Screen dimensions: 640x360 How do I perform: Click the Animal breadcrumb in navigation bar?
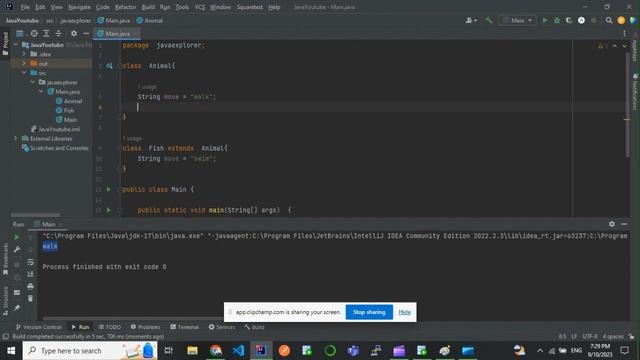pyautogui.click(x=149, y=20)
